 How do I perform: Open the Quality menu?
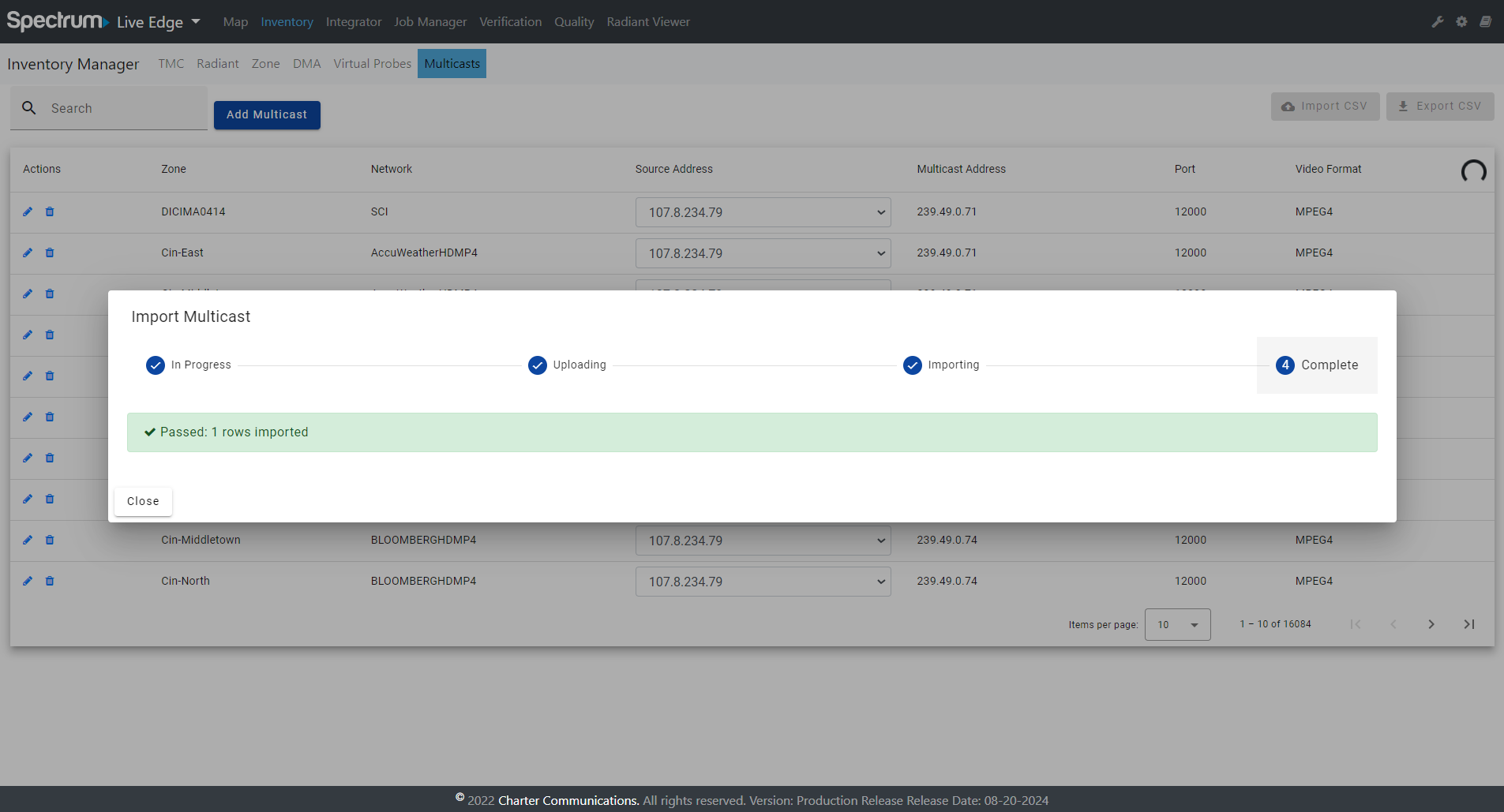pyautogui.click(x=574, y=22)
